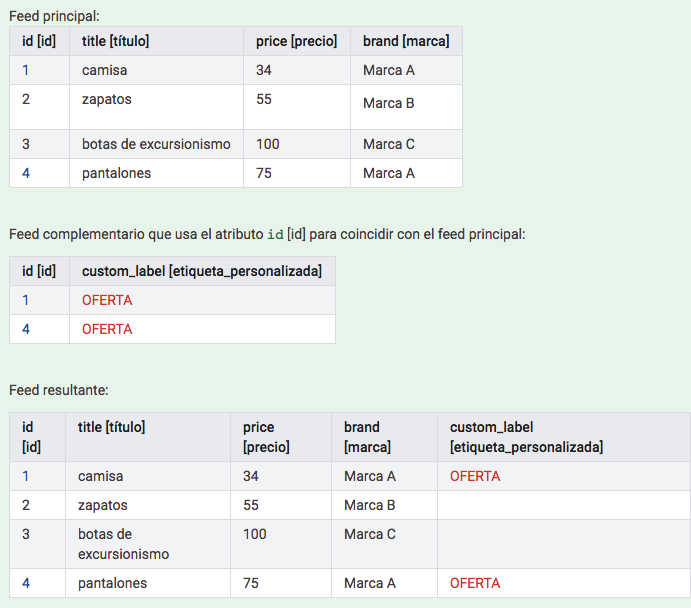Click the 'camisa' cell in the Feed principal table
Screen dimensions: 691x608
pos(105,70)
